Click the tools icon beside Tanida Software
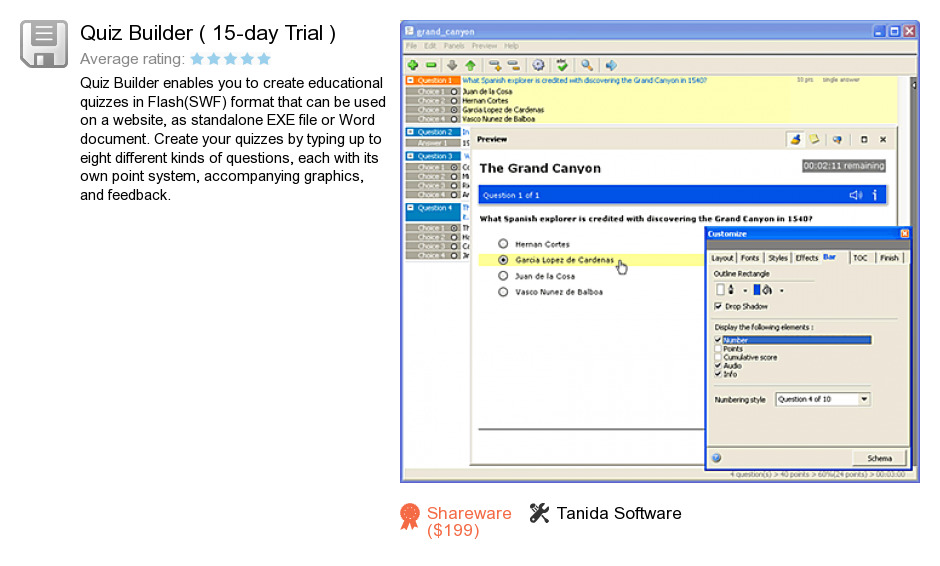The image size is (940, 566). click(539, 513)
